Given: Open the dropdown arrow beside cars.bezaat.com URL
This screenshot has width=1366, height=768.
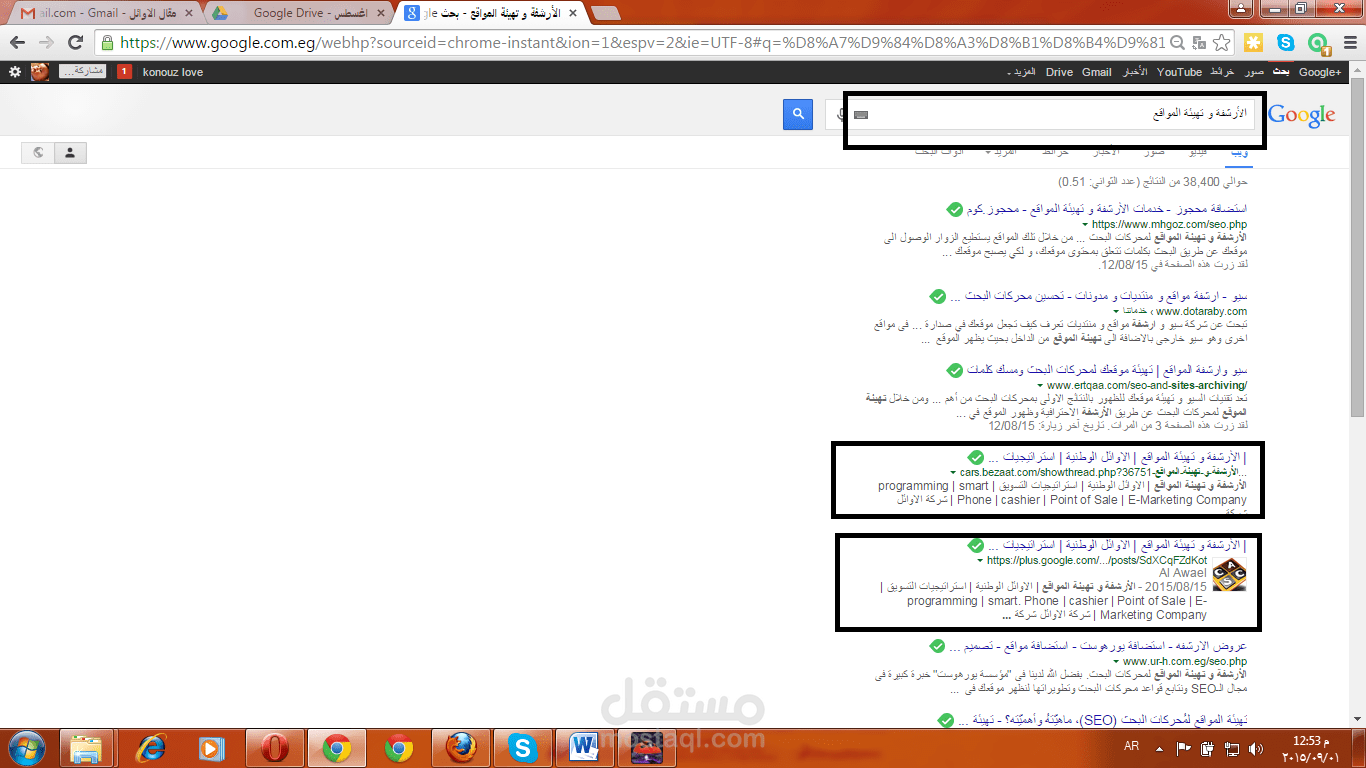Looking at the screenshot, I should click(x=954, y=472).
